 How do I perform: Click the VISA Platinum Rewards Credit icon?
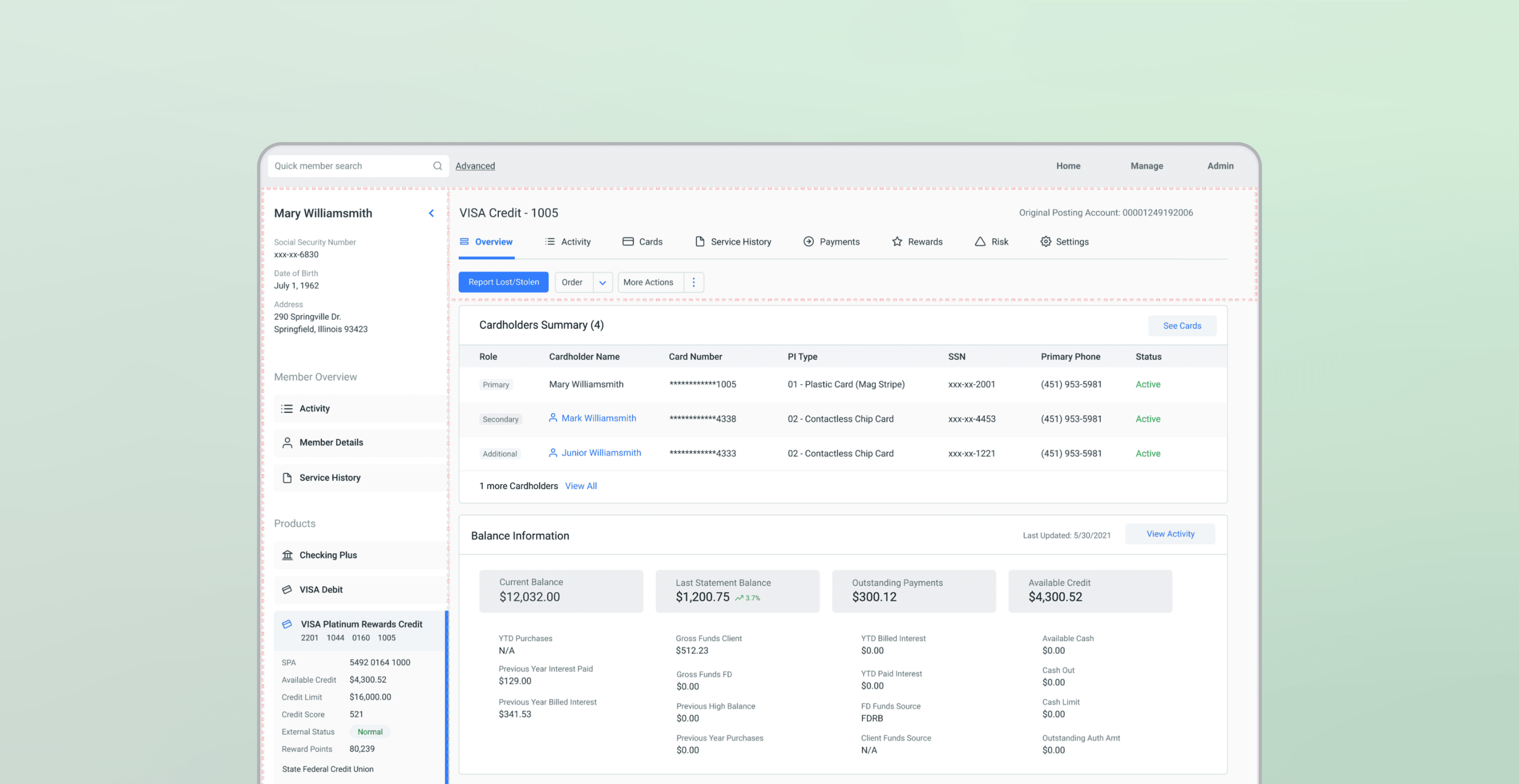pos(287,624)
